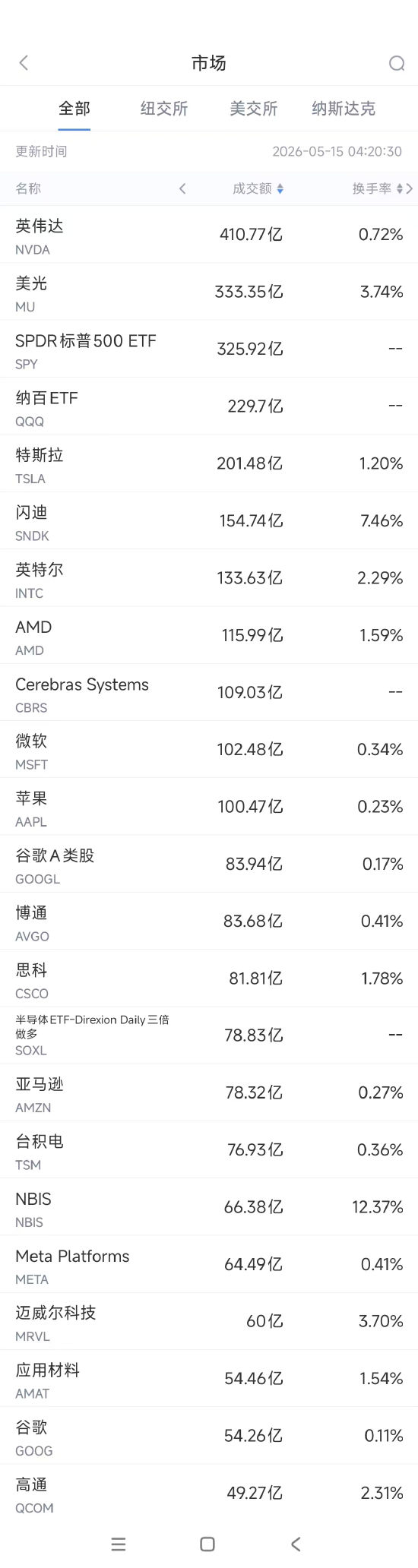The image size is (418, 1568).
Task: Tap the Android back navigation icon
Action: (x=296, y=1544)
